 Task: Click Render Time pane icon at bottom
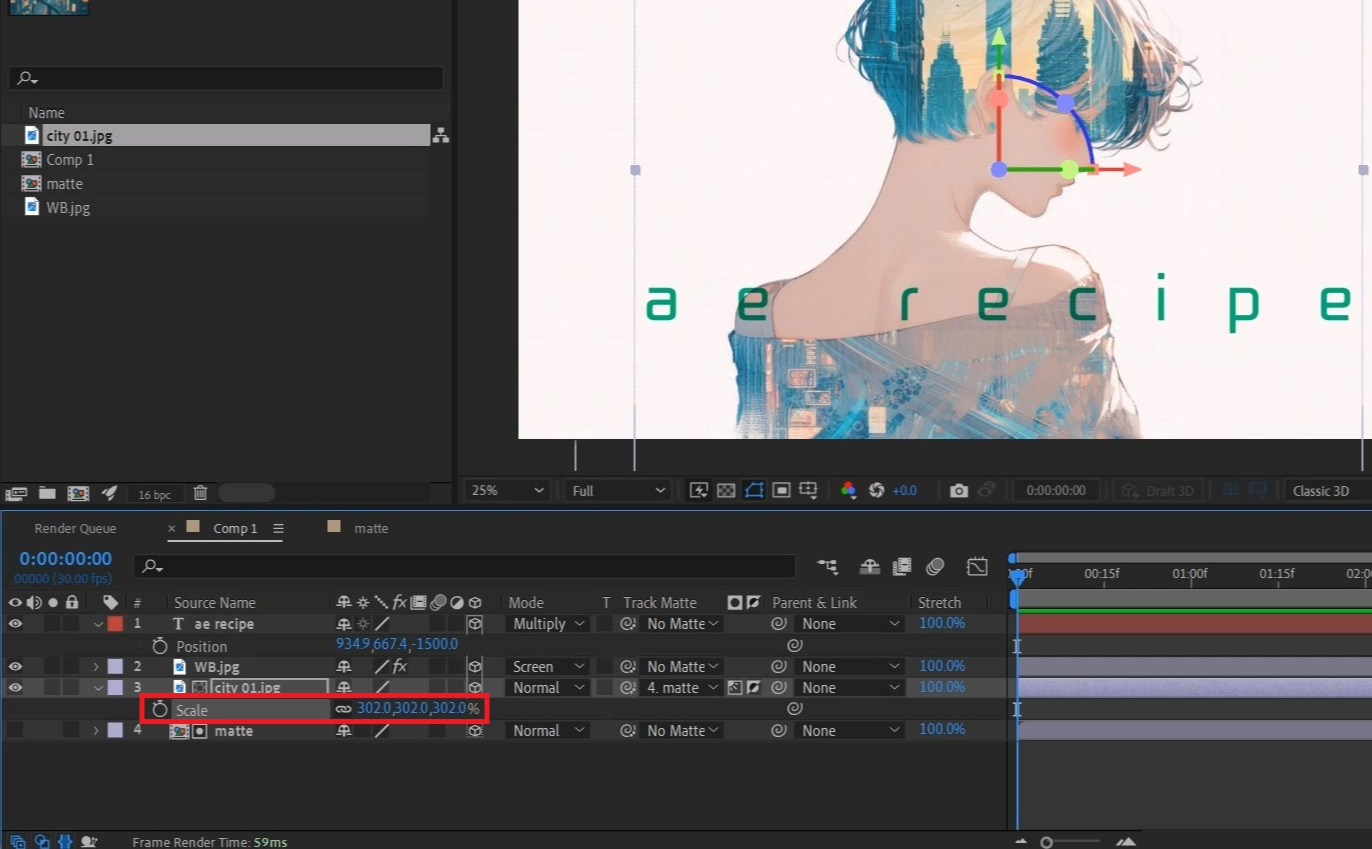(x=89, y=842)
